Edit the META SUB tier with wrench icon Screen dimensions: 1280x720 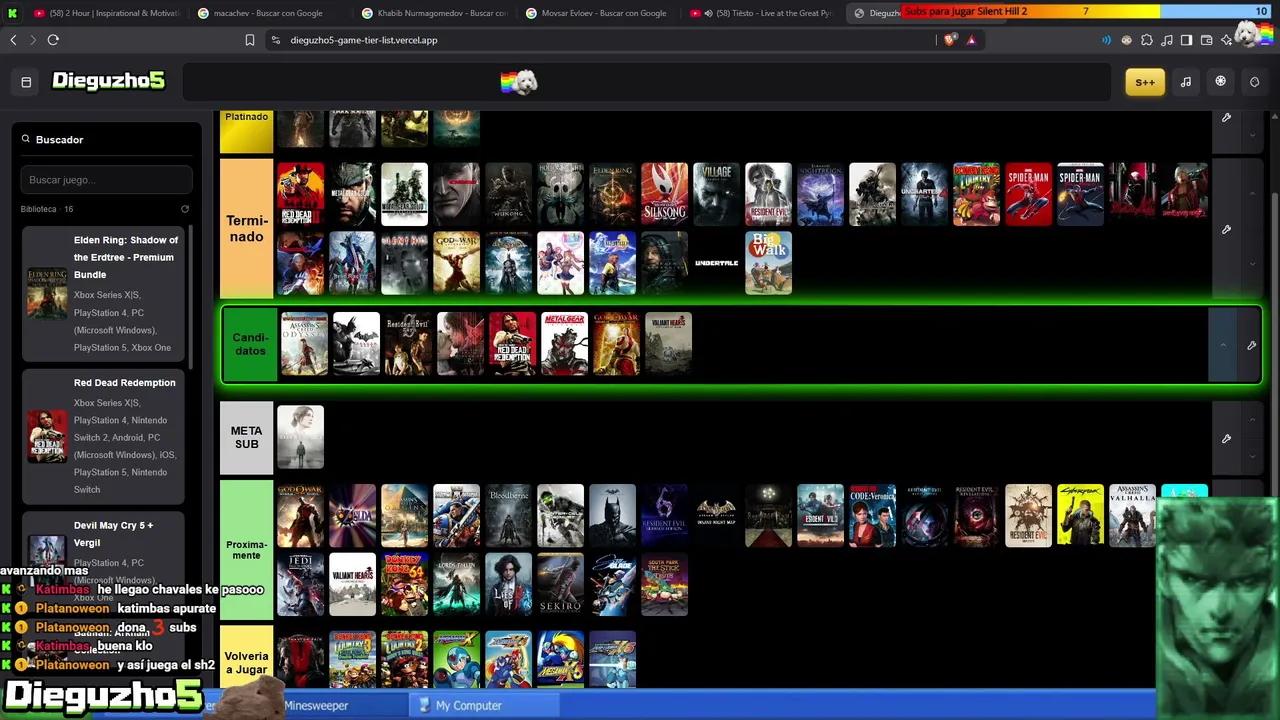[1226, 438]
